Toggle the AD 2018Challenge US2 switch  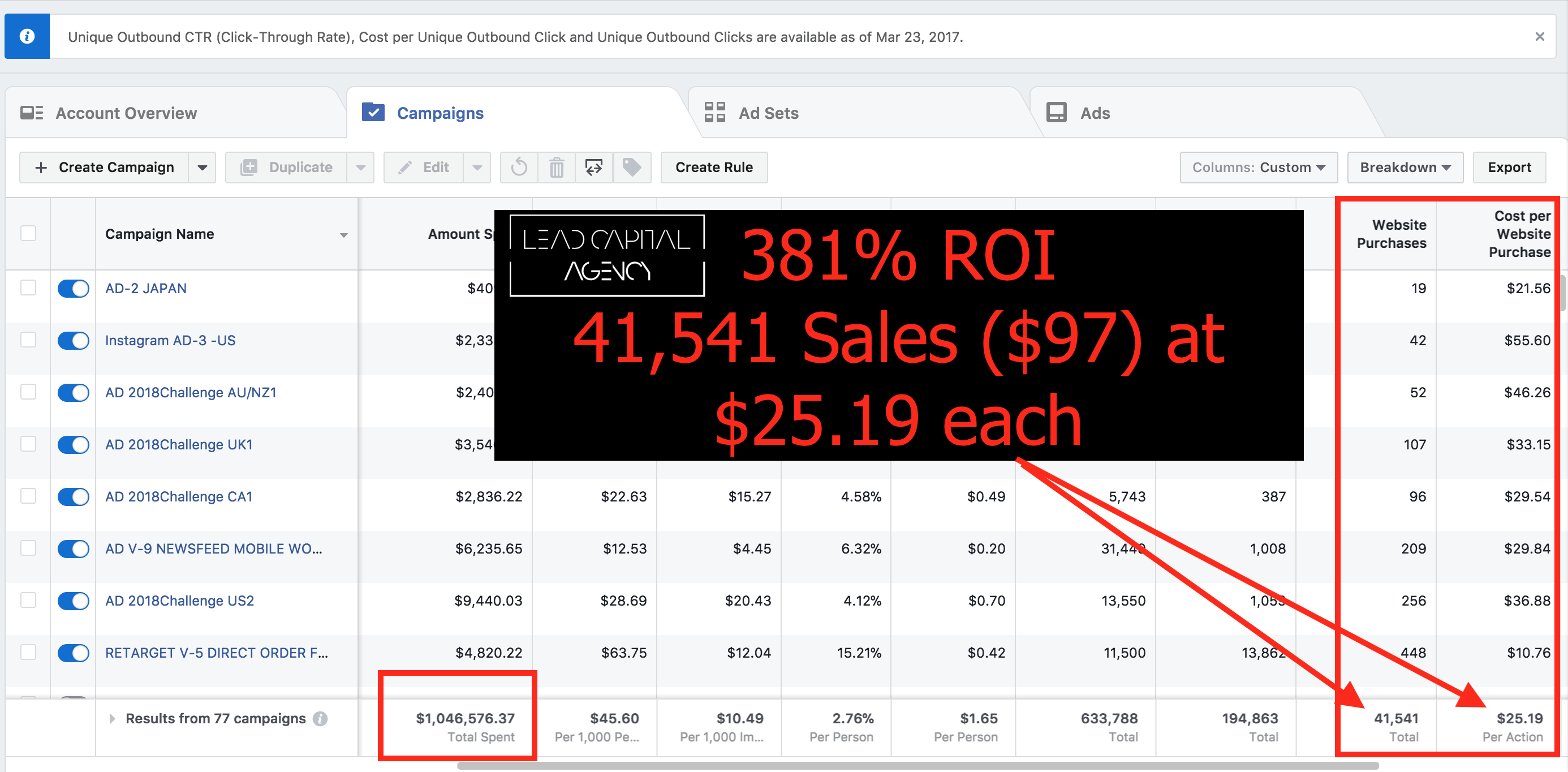click(x=73, y=601)
